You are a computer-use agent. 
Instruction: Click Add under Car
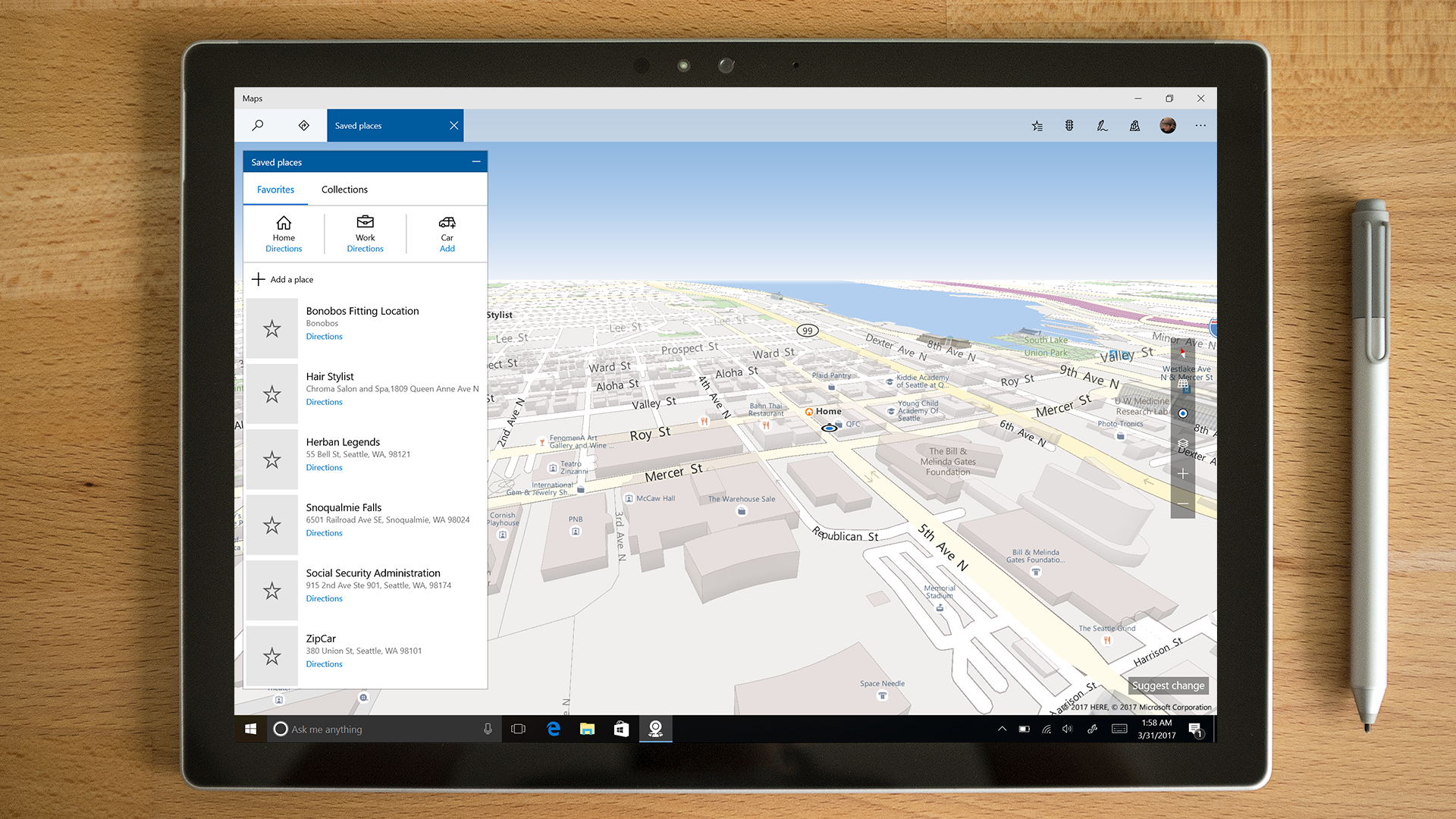[x=447, y=249]
